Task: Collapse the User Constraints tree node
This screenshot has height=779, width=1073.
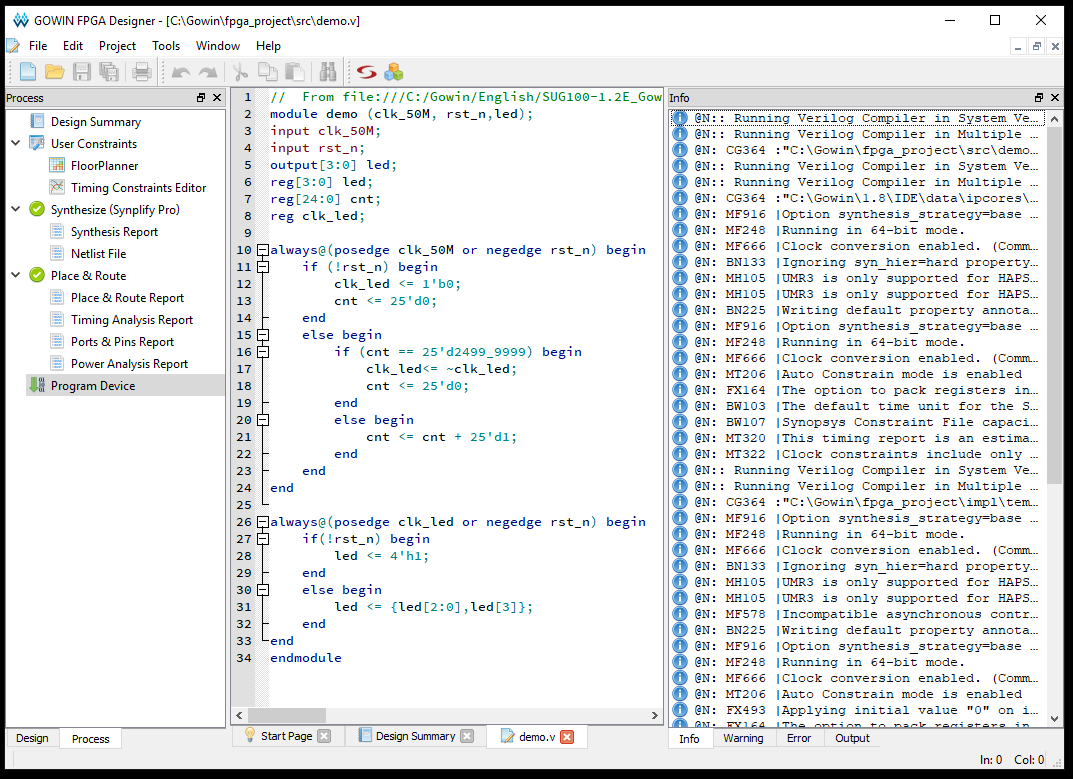Action: pyautogui.click(x=15, y=144)
